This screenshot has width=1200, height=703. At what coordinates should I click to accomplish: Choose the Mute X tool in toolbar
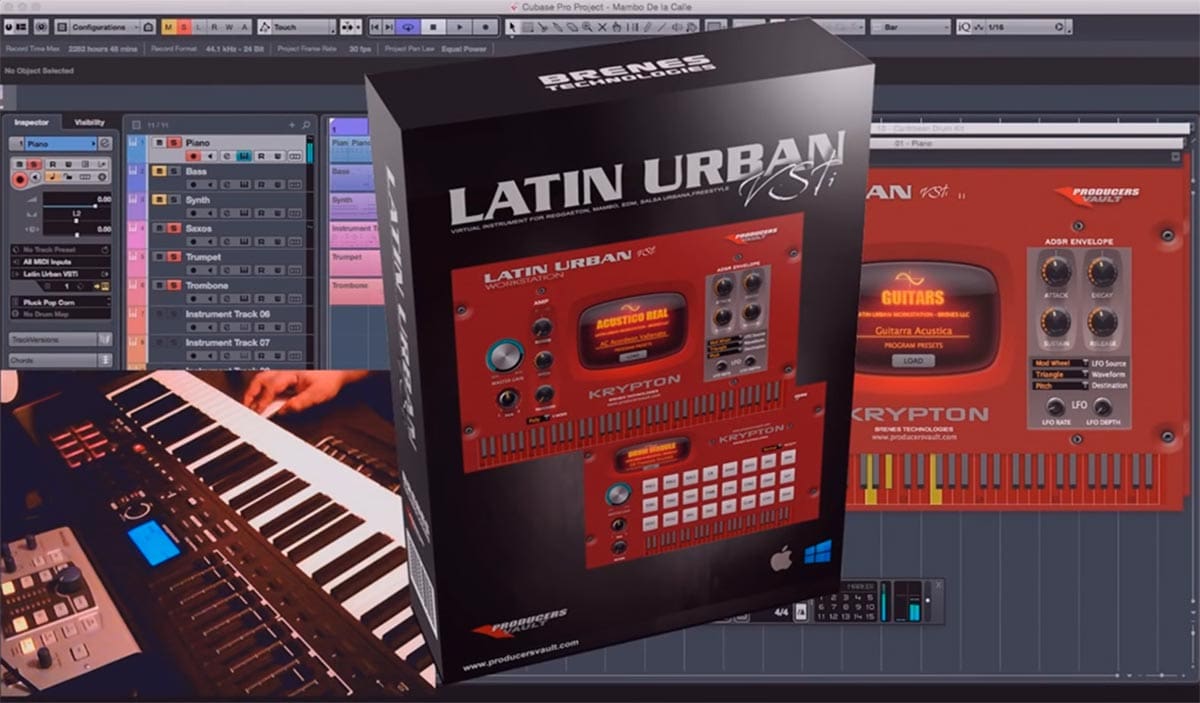602,27
